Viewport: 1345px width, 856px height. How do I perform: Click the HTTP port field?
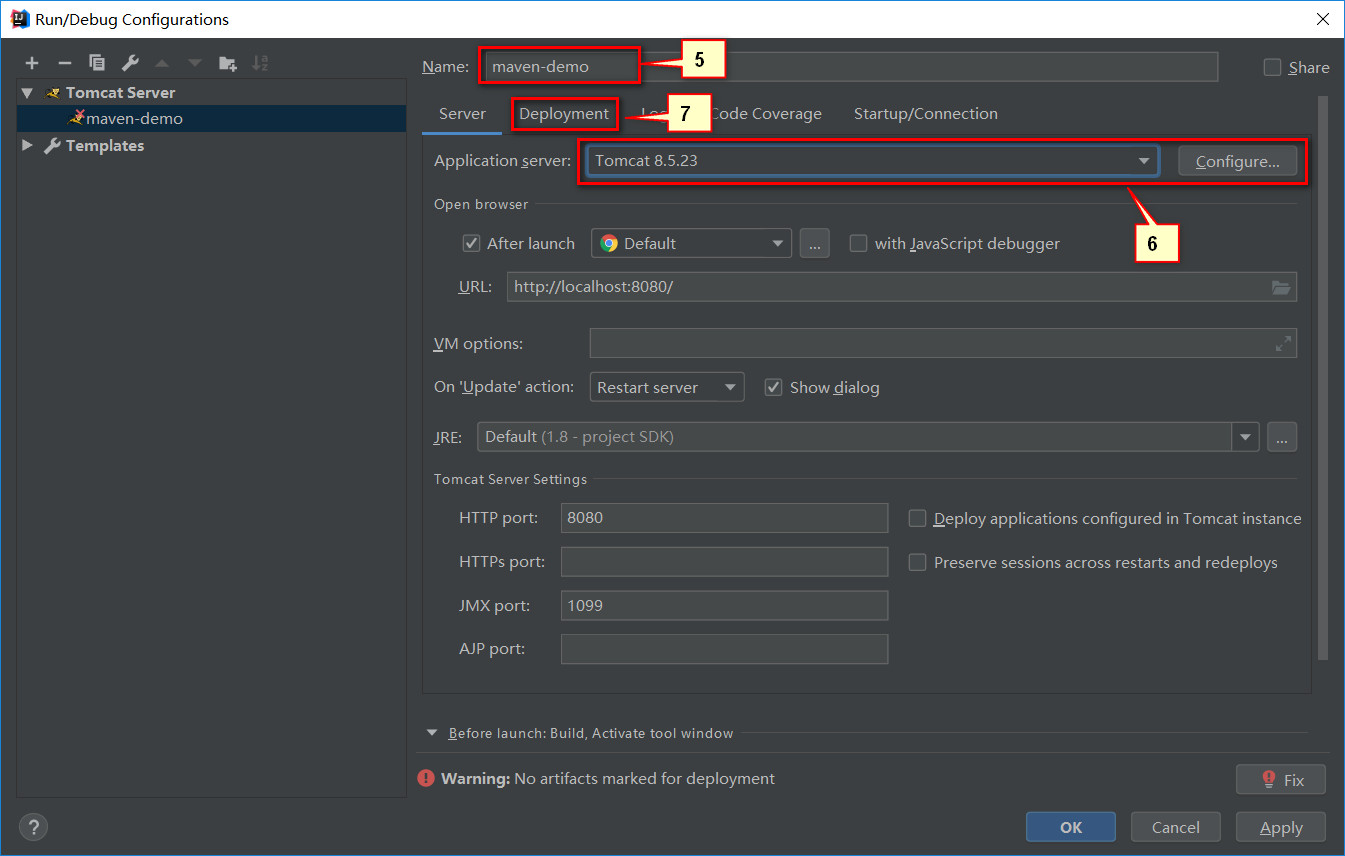(x=724, y=518)
